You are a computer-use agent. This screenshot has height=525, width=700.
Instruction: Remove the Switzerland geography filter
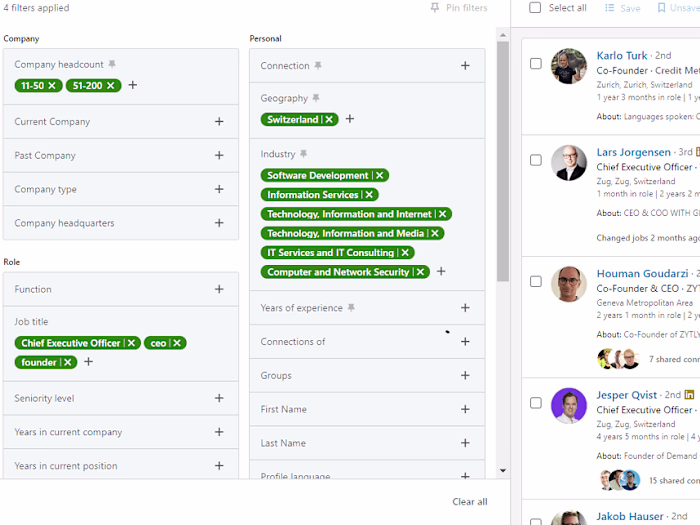(329, 119)
